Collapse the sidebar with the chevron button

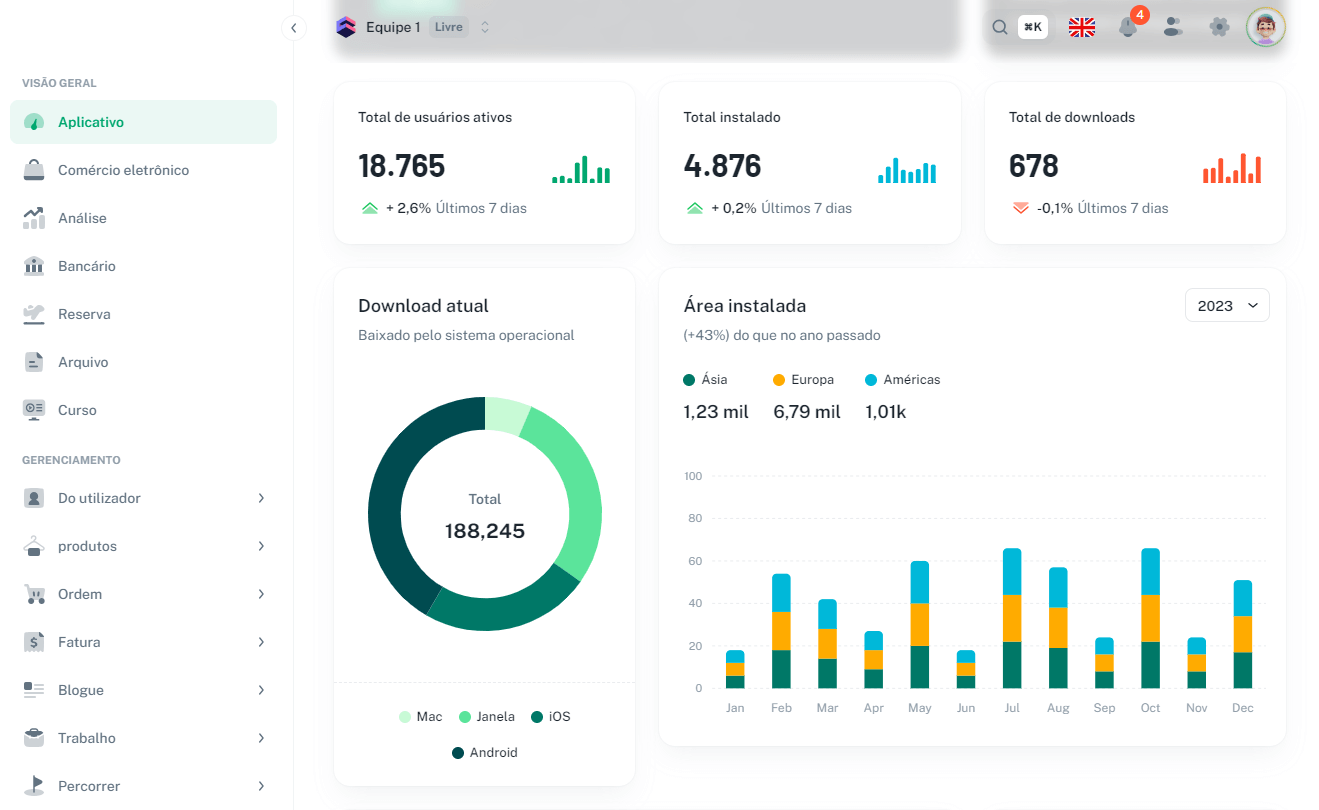pos(293,28)
